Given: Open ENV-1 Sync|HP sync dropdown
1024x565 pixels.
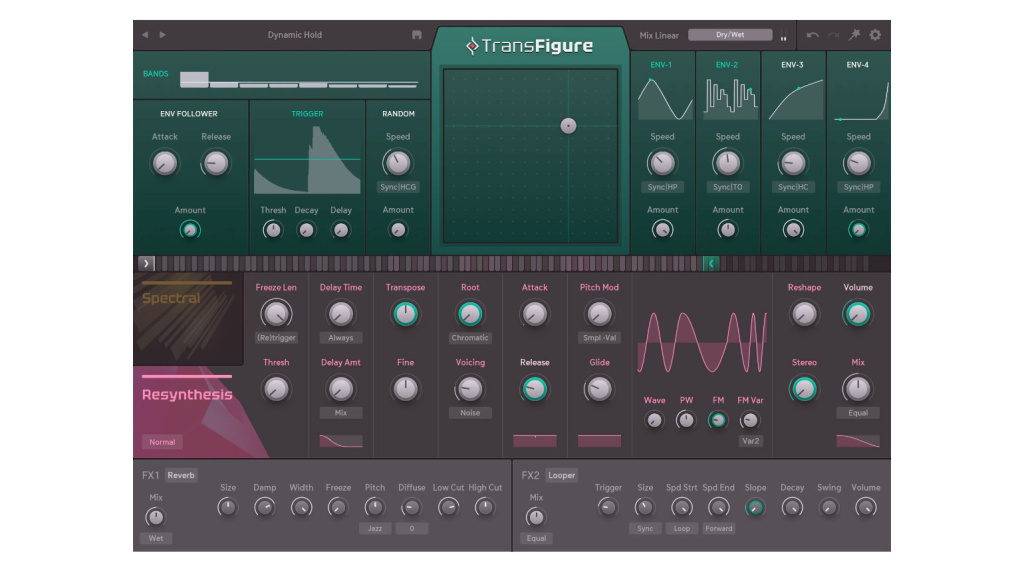Looking at the screenshot, I should click(x=662, y=187).
